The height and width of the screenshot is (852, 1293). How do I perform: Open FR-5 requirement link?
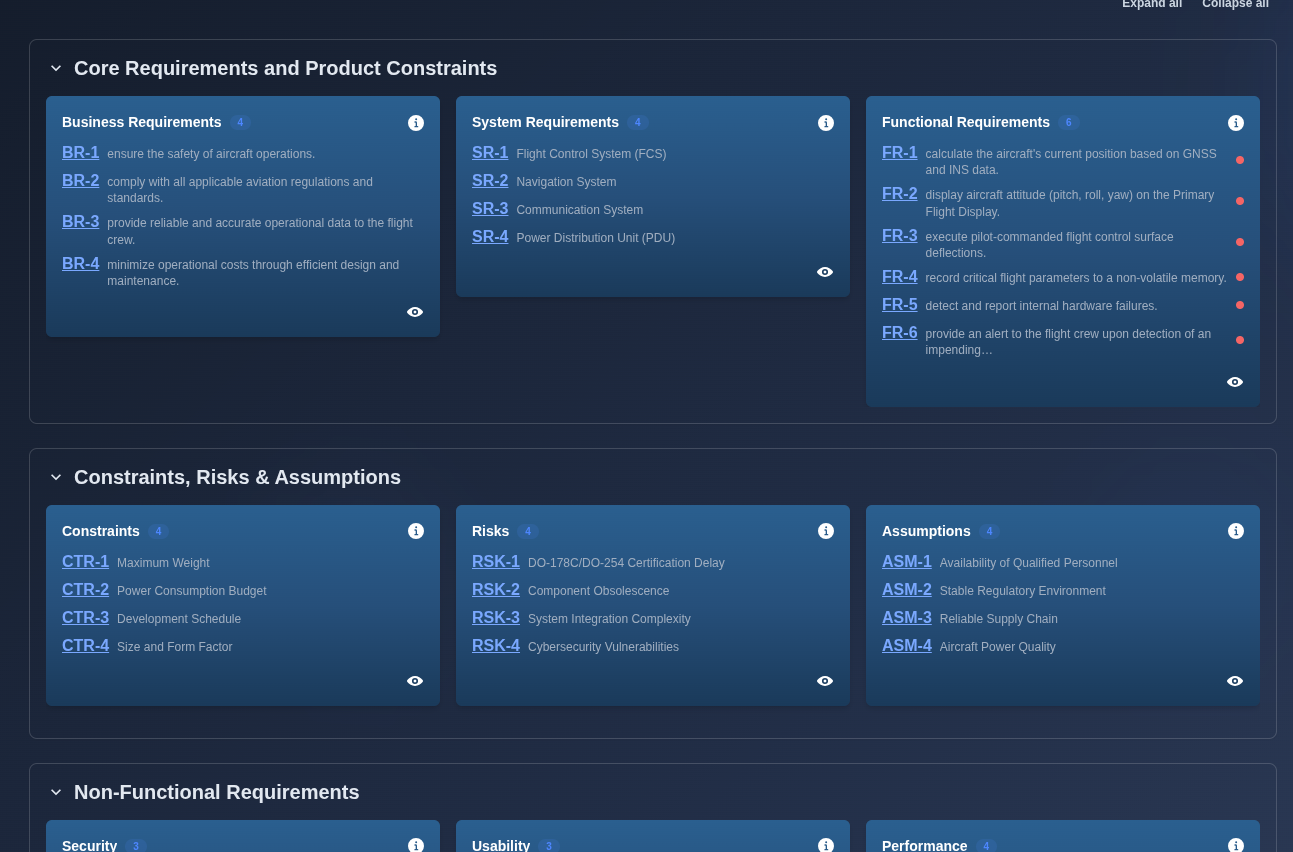900,305
